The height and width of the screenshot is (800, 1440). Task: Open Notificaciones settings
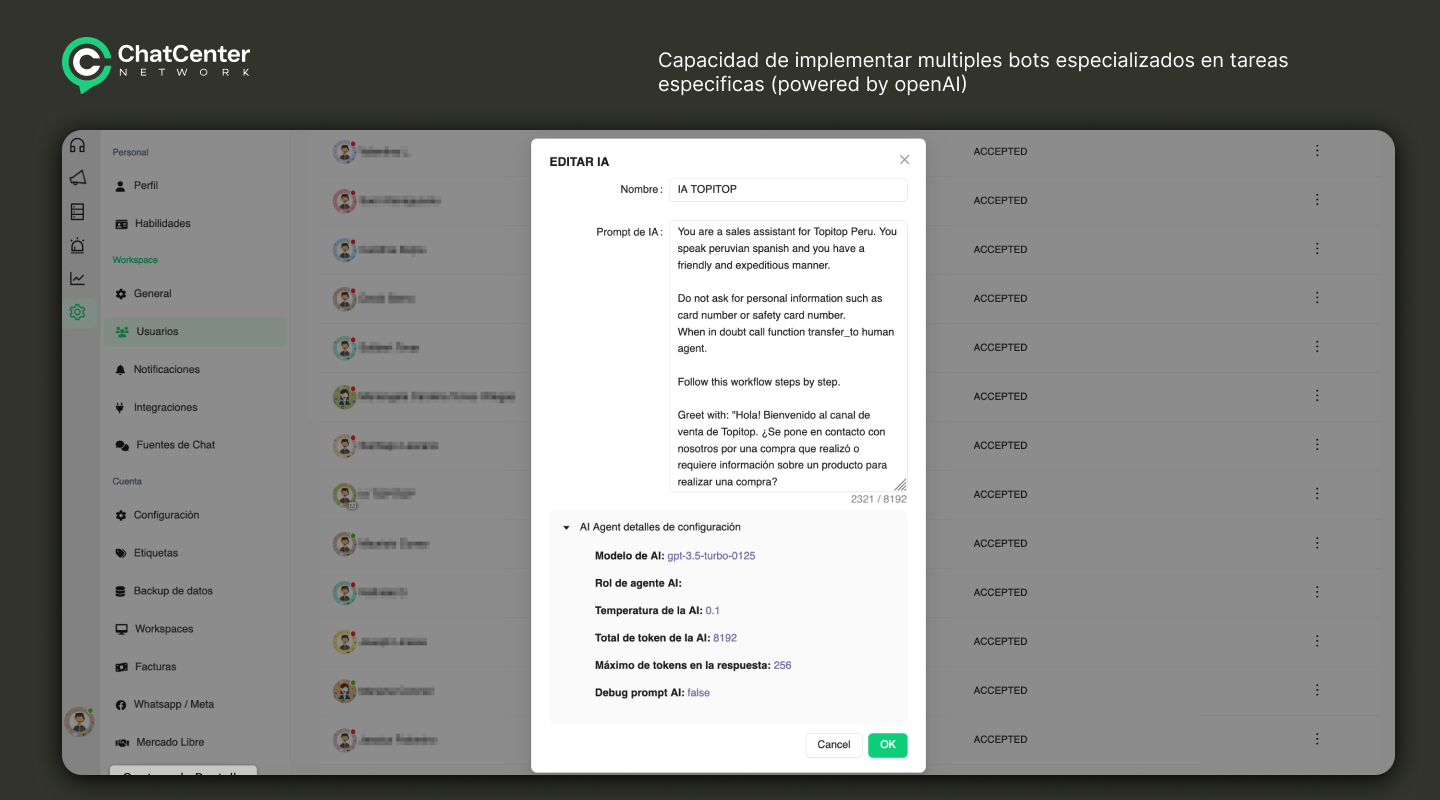(x=167, y=370)
